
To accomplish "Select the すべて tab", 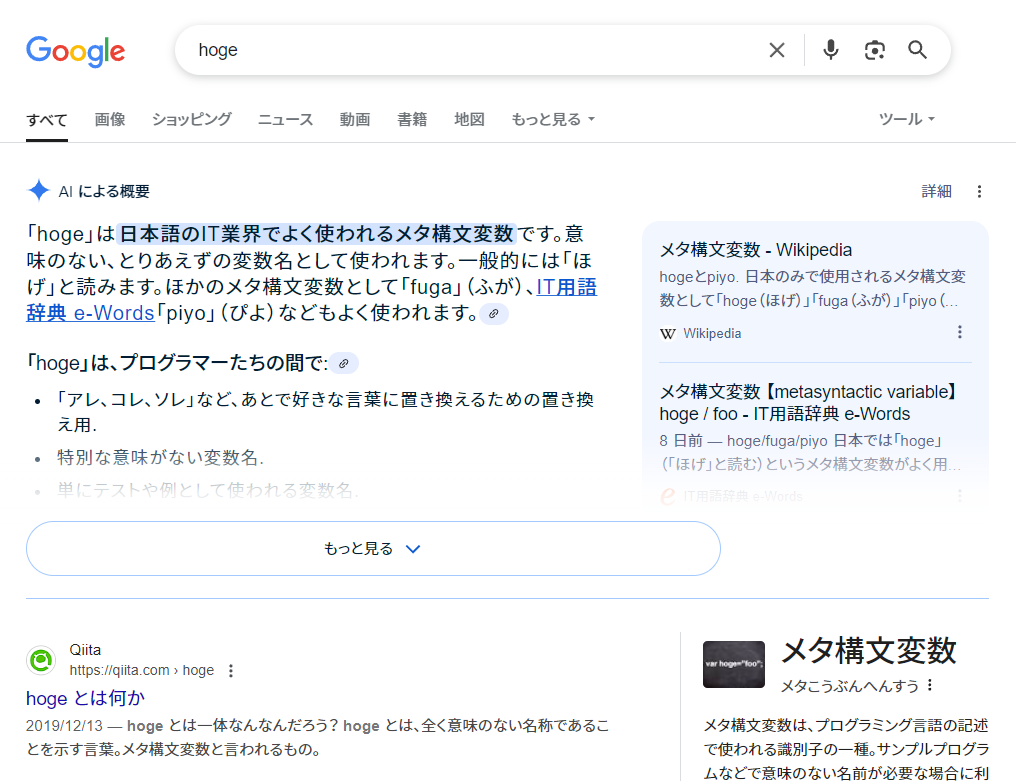I will 47,120.
